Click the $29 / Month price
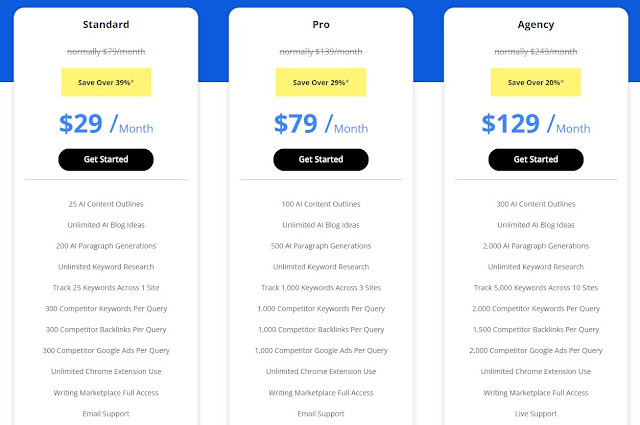 coord(106,124)
